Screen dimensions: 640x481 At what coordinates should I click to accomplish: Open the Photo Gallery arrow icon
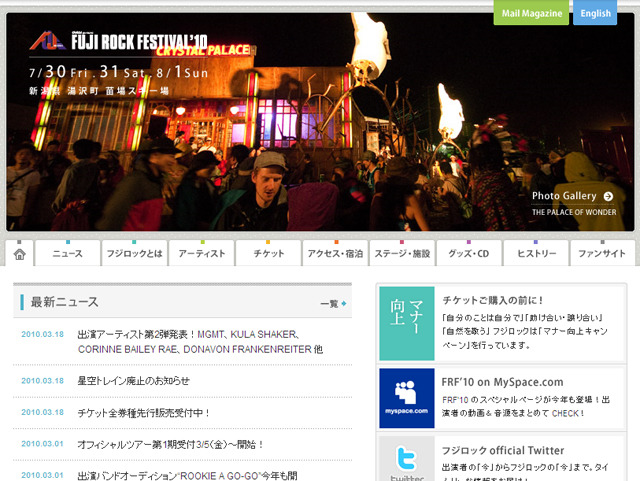608,196
